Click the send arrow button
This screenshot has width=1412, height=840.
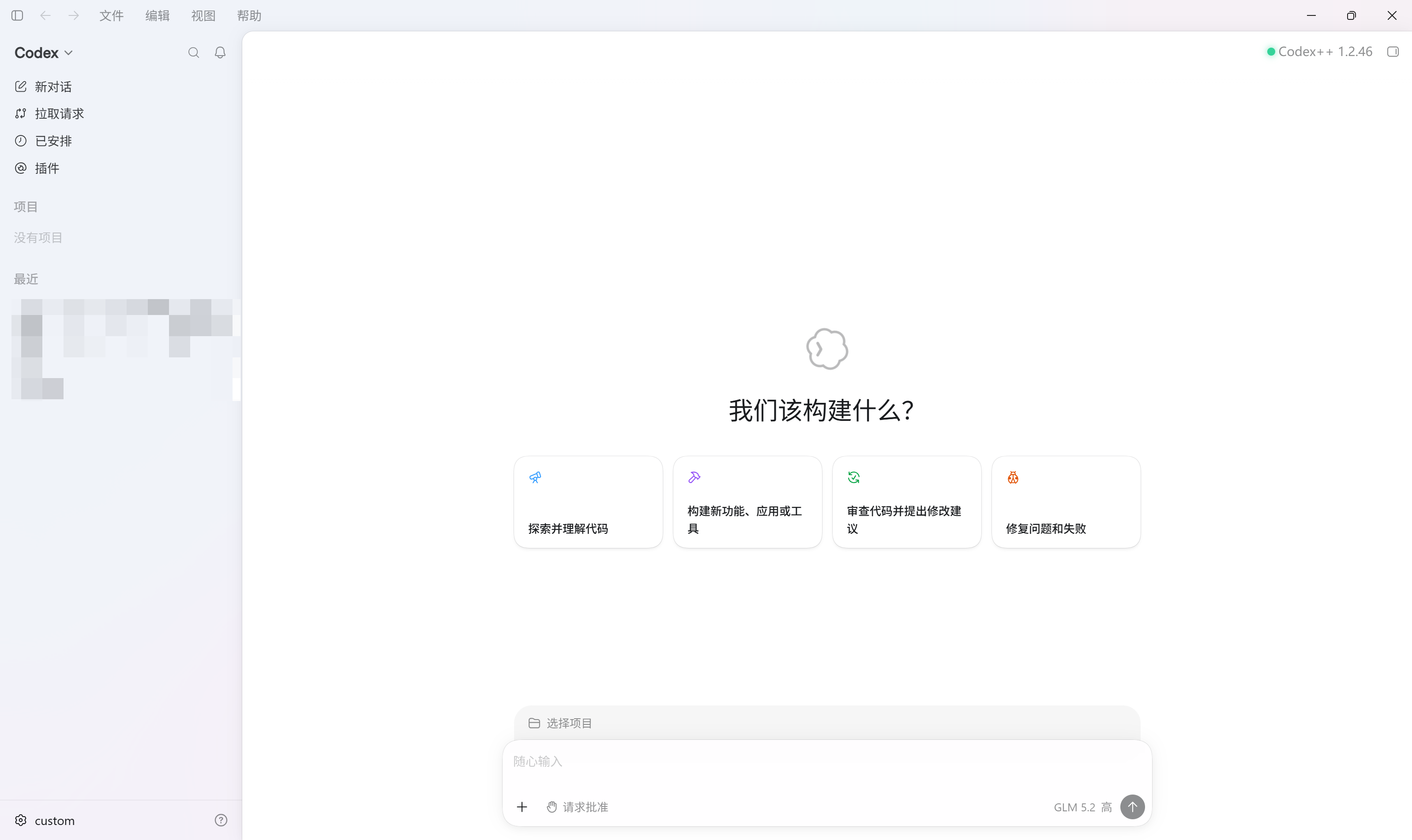click(1132, 806)
